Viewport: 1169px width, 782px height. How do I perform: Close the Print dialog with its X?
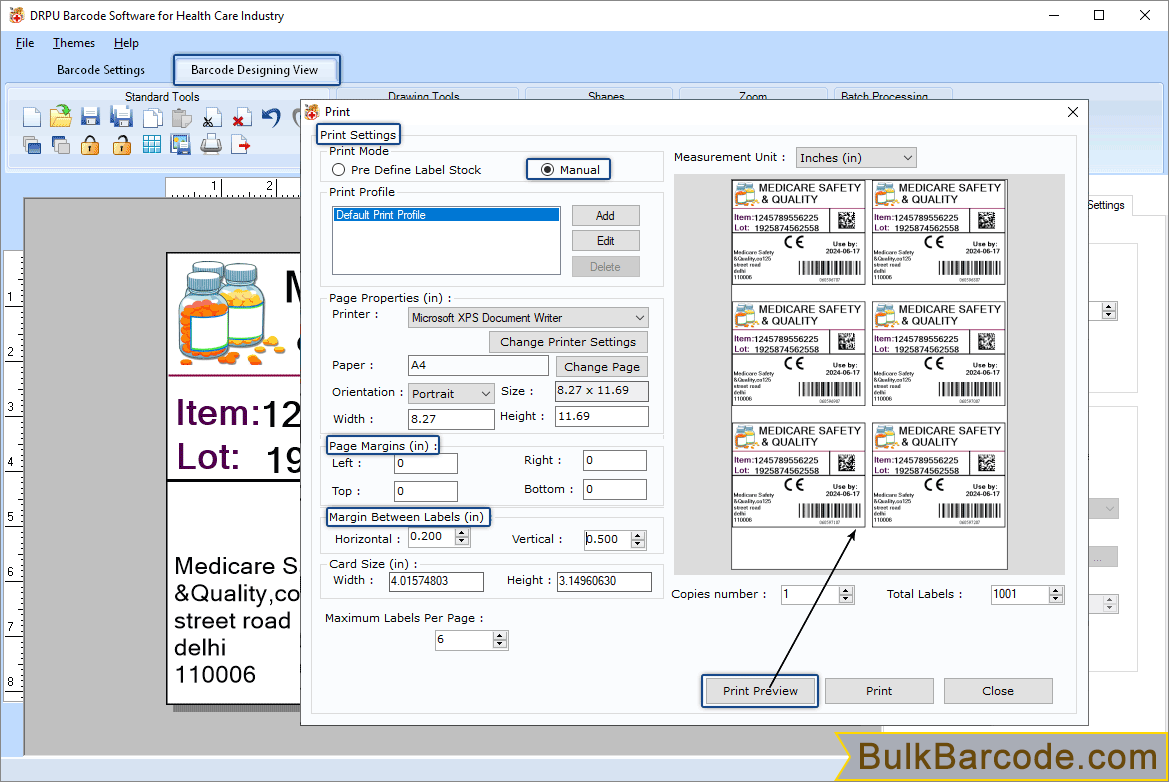point(1073,112)
